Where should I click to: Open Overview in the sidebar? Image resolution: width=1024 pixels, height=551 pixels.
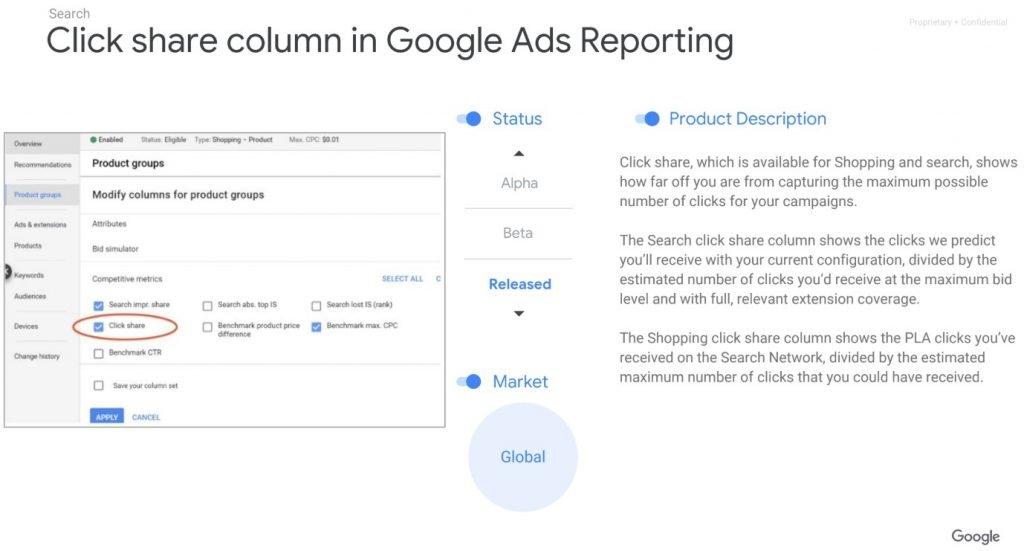click(x=28, y=144)
